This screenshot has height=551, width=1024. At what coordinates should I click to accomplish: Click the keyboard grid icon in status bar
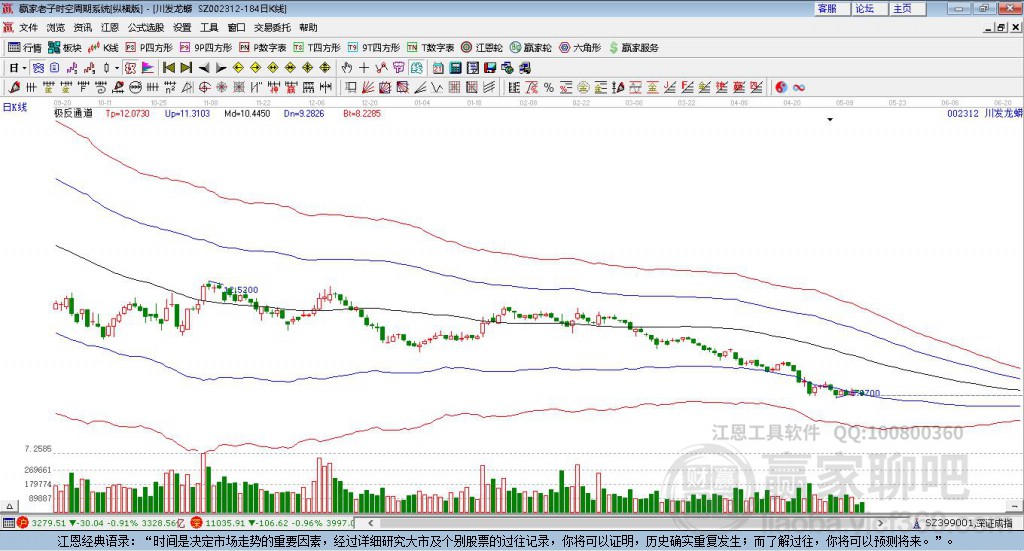tap(8, 523)
